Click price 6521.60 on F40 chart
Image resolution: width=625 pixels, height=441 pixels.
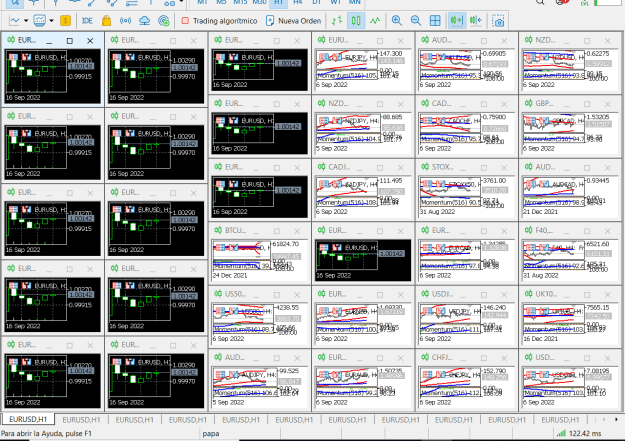pos(597,244)
